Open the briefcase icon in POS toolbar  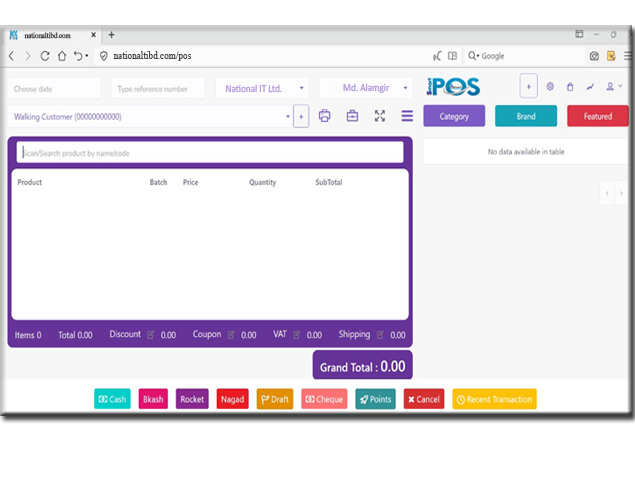[352, 116]
